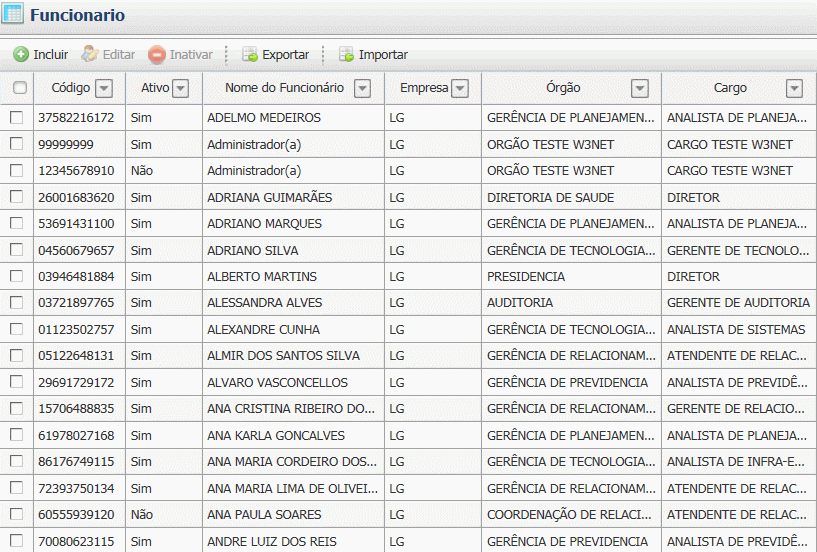Select the ADRIANA GUIMARÃES name cell
The height and width of the screenshot is (552, 817).
coord(269,197)
